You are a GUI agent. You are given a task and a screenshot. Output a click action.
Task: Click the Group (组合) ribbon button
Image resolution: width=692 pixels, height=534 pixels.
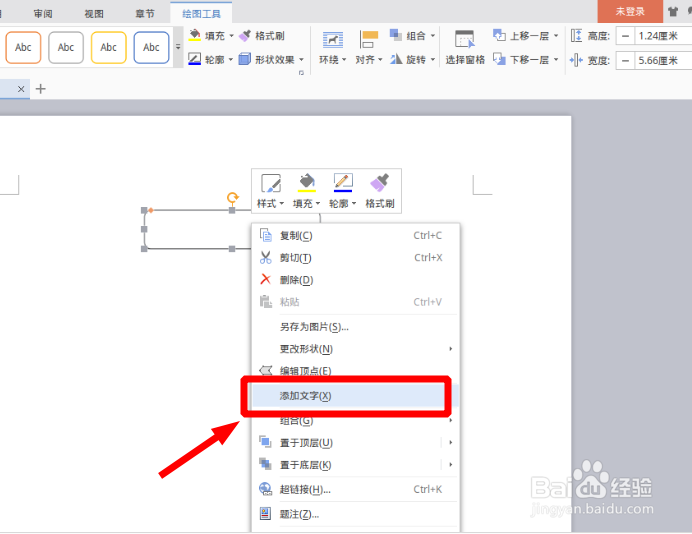coord(413,35)
